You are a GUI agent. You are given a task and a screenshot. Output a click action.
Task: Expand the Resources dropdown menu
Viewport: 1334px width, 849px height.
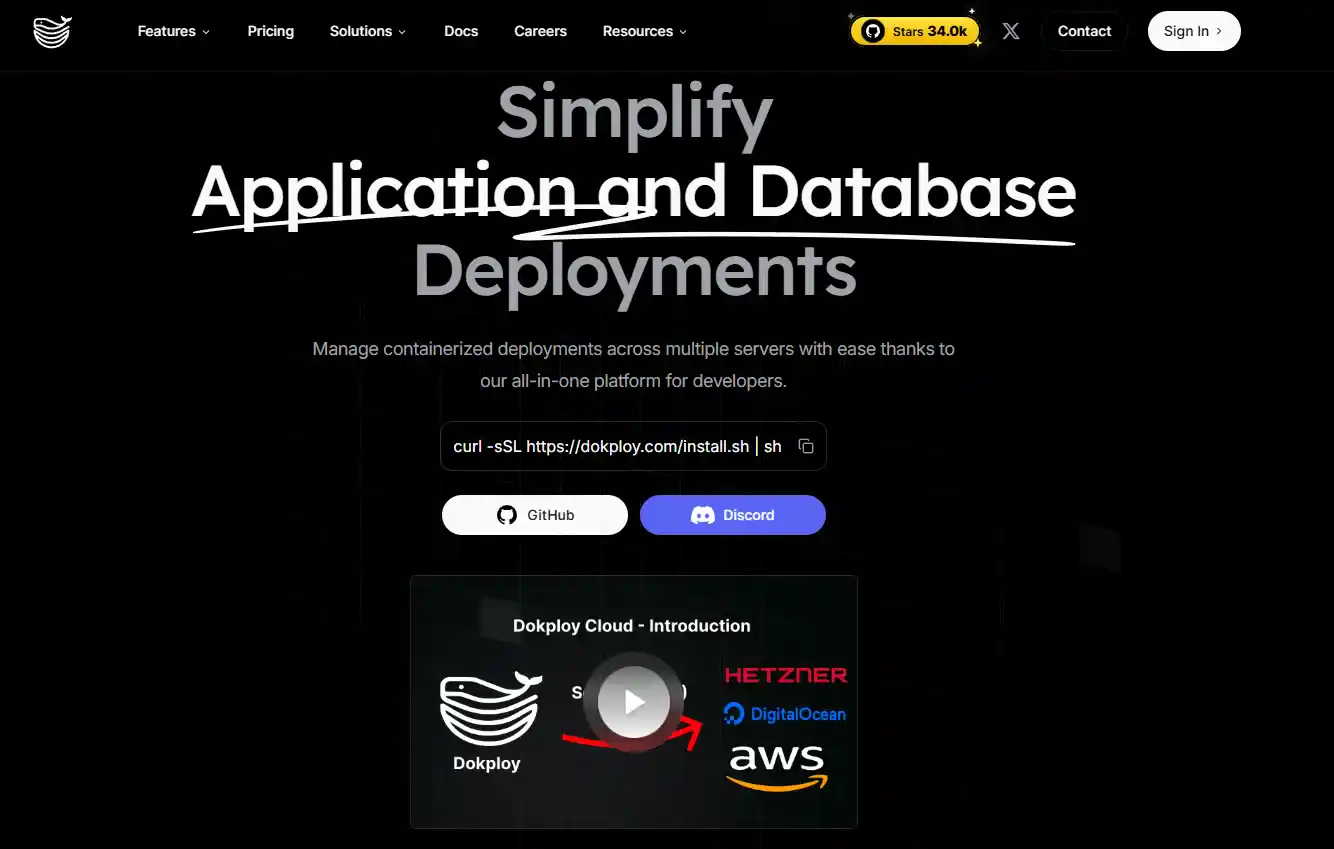[645, 31]
